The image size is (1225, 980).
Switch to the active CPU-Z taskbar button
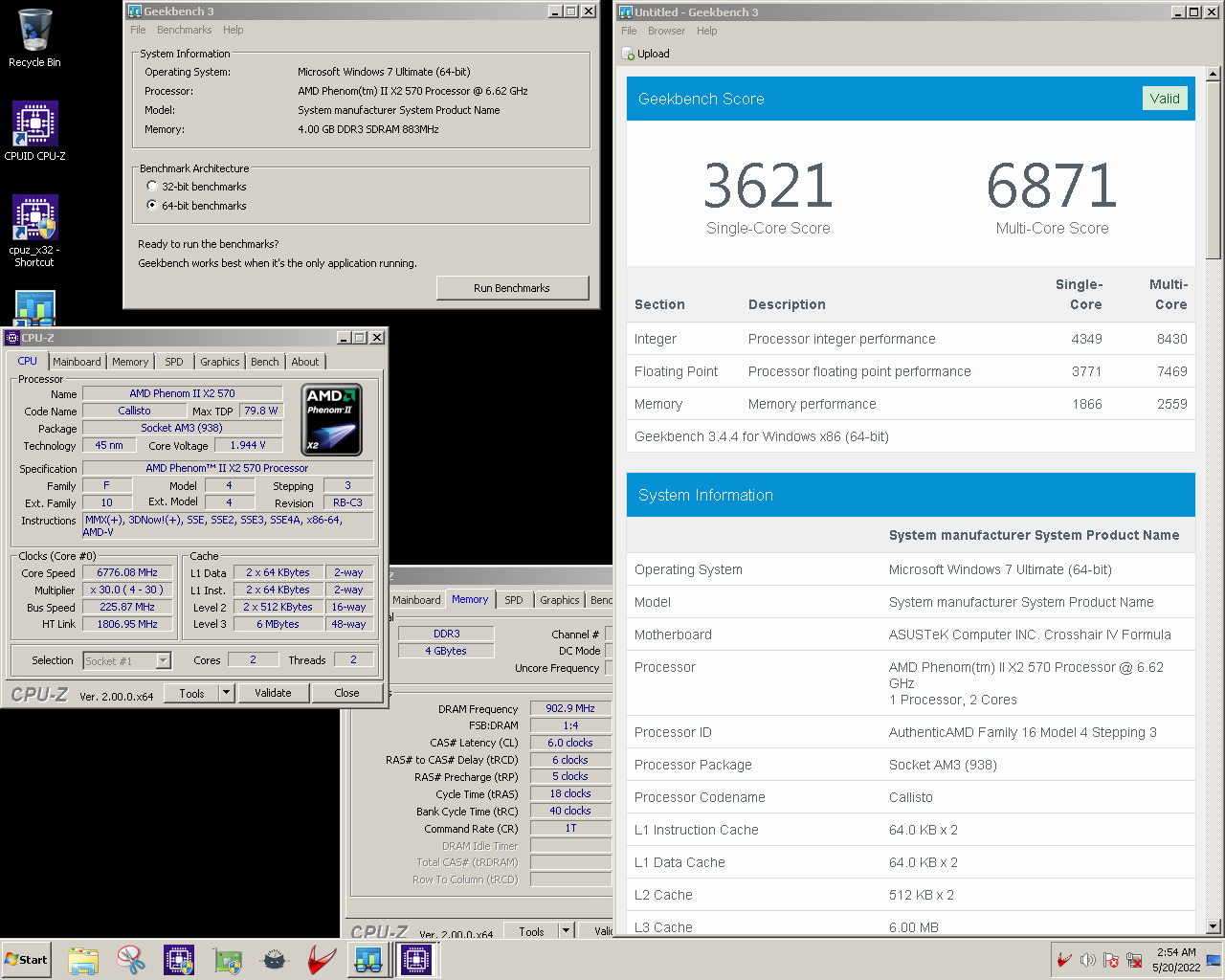(416, 959)
